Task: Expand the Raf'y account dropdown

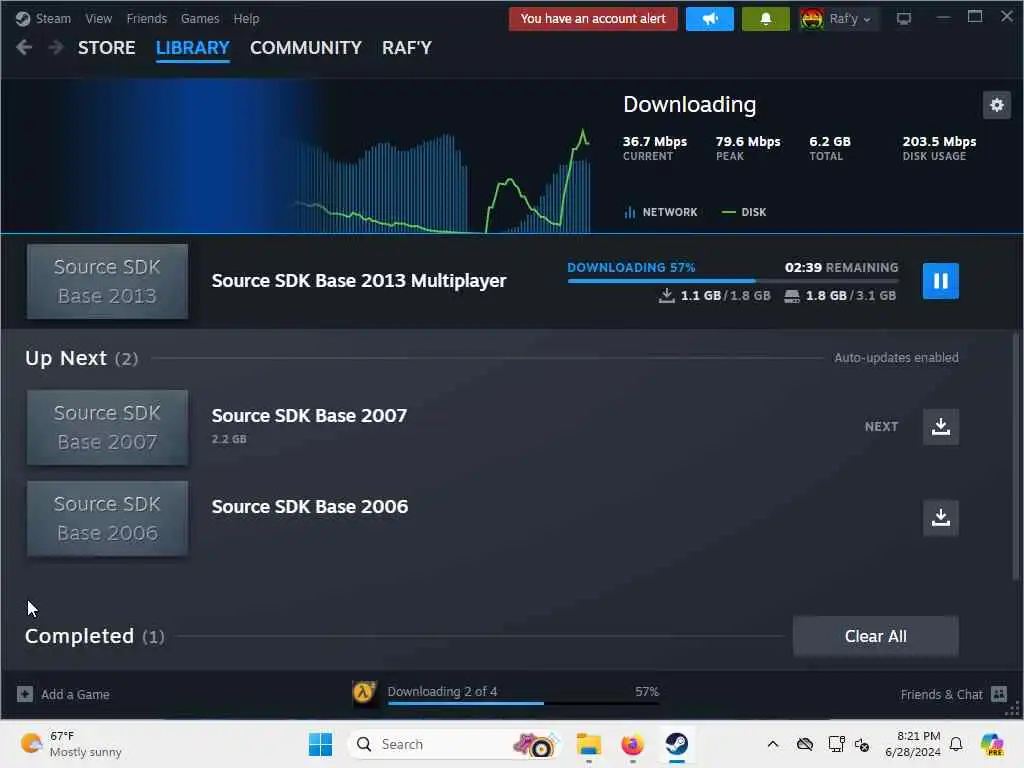Action: point(851,19)
